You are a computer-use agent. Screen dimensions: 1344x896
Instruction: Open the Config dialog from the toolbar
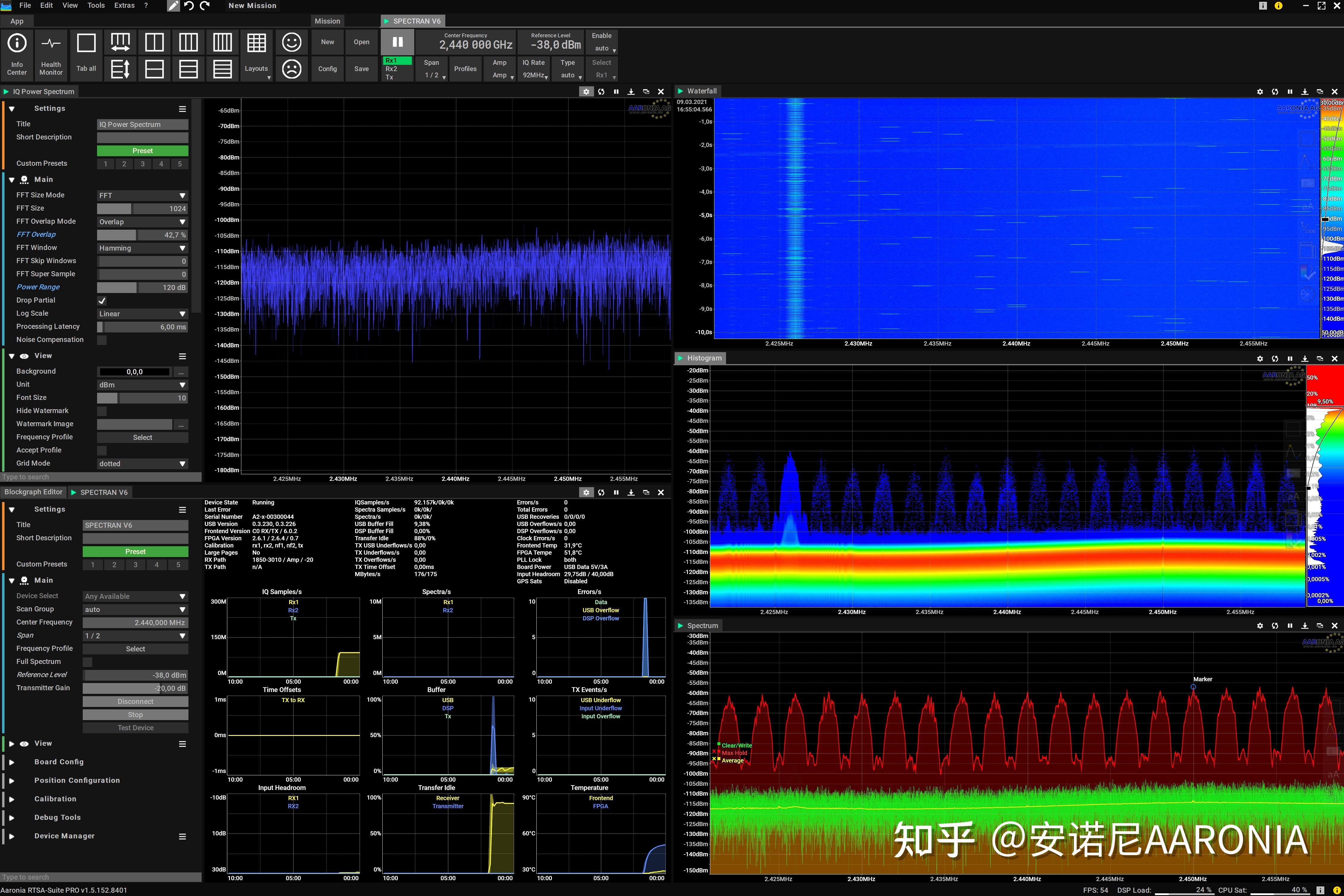coord(327,69)
